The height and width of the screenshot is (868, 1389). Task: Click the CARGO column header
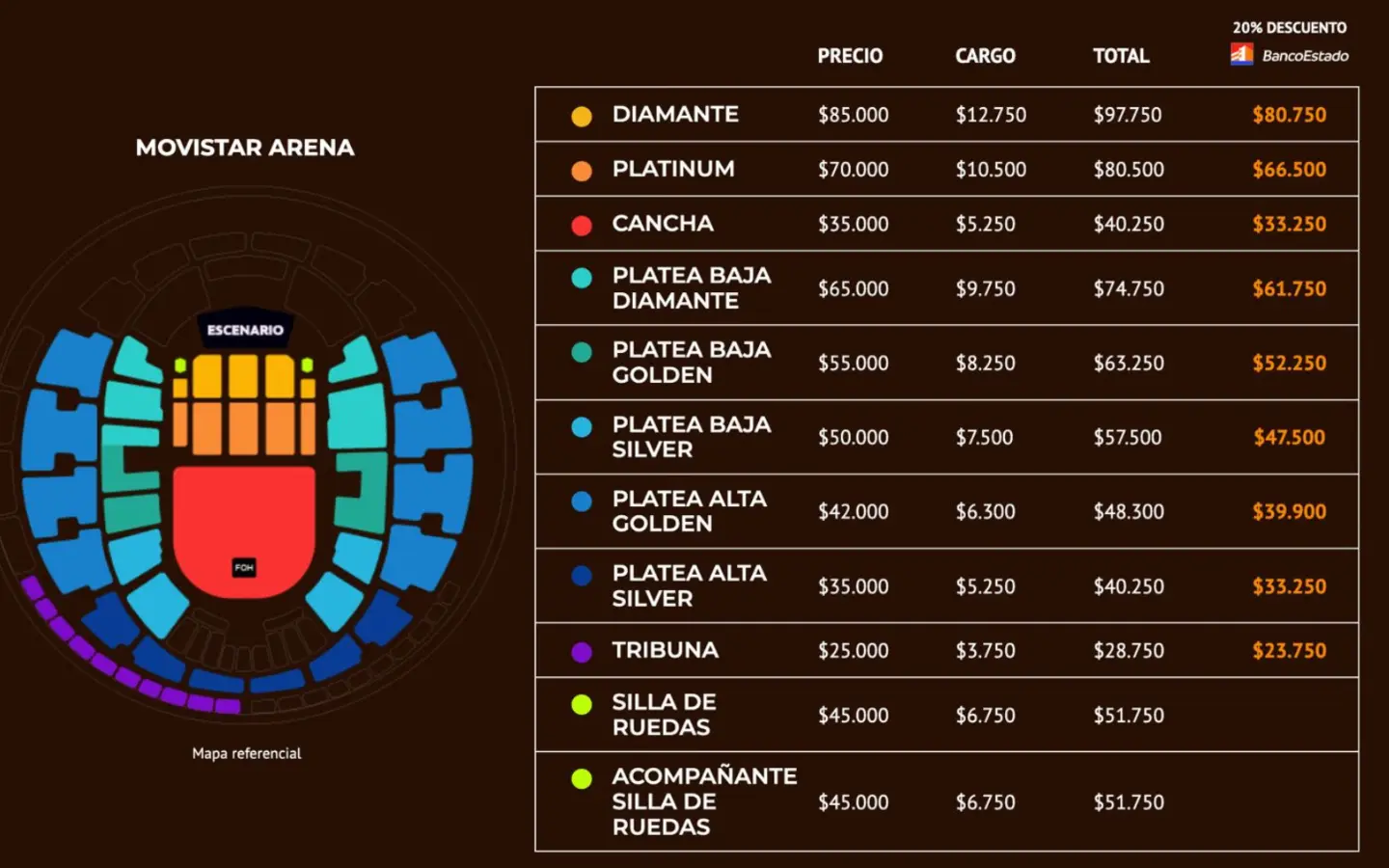pyautogui.click(x=985, y=56)
